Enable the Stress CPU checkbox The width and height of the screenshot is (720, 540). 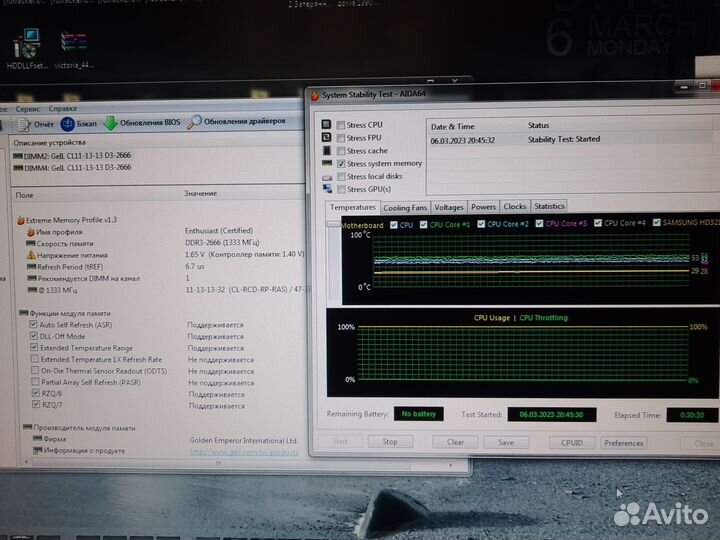(342, 125)
